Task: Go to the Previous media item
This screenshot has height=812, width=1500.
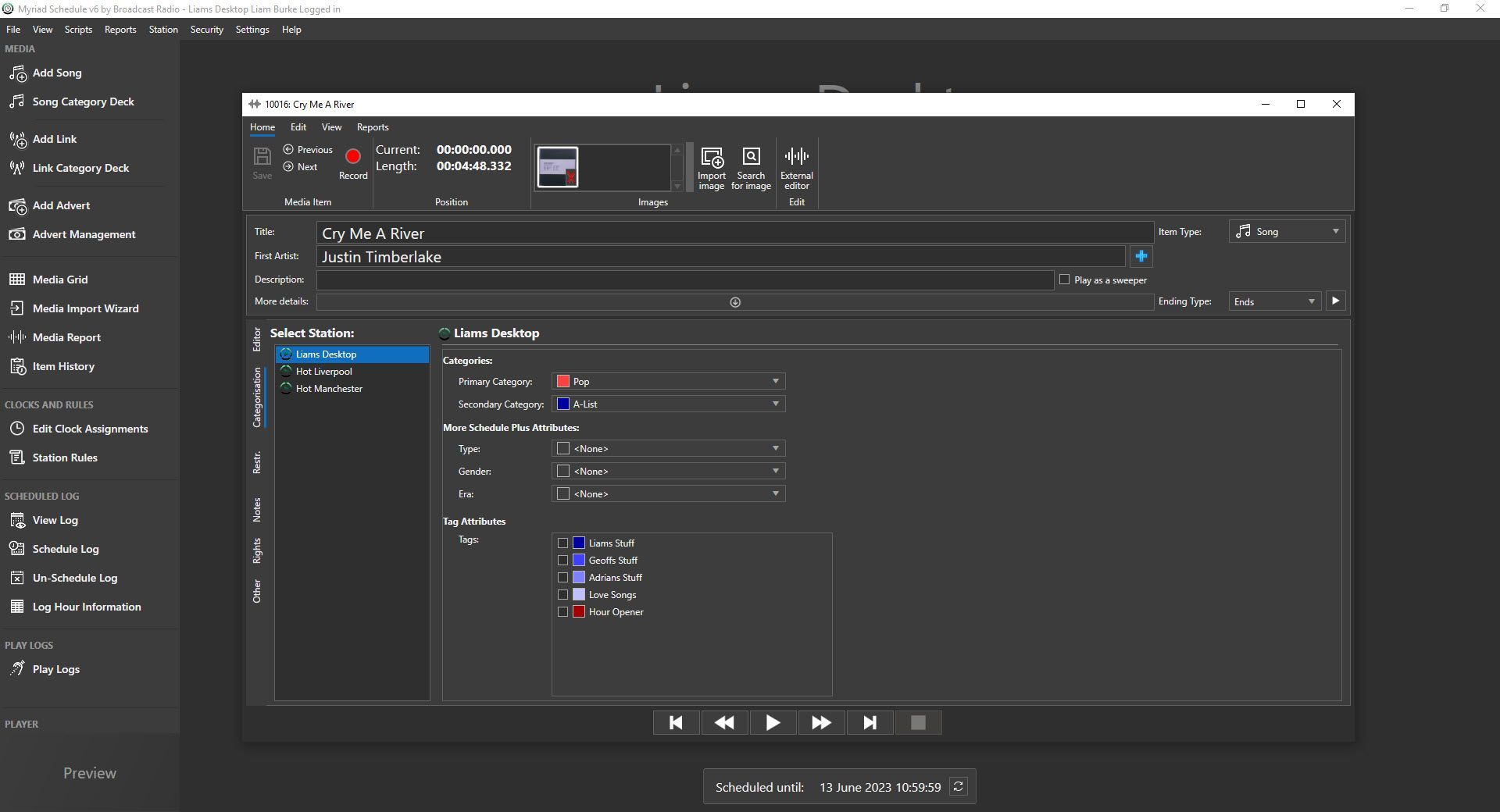Action: point(308,149)
